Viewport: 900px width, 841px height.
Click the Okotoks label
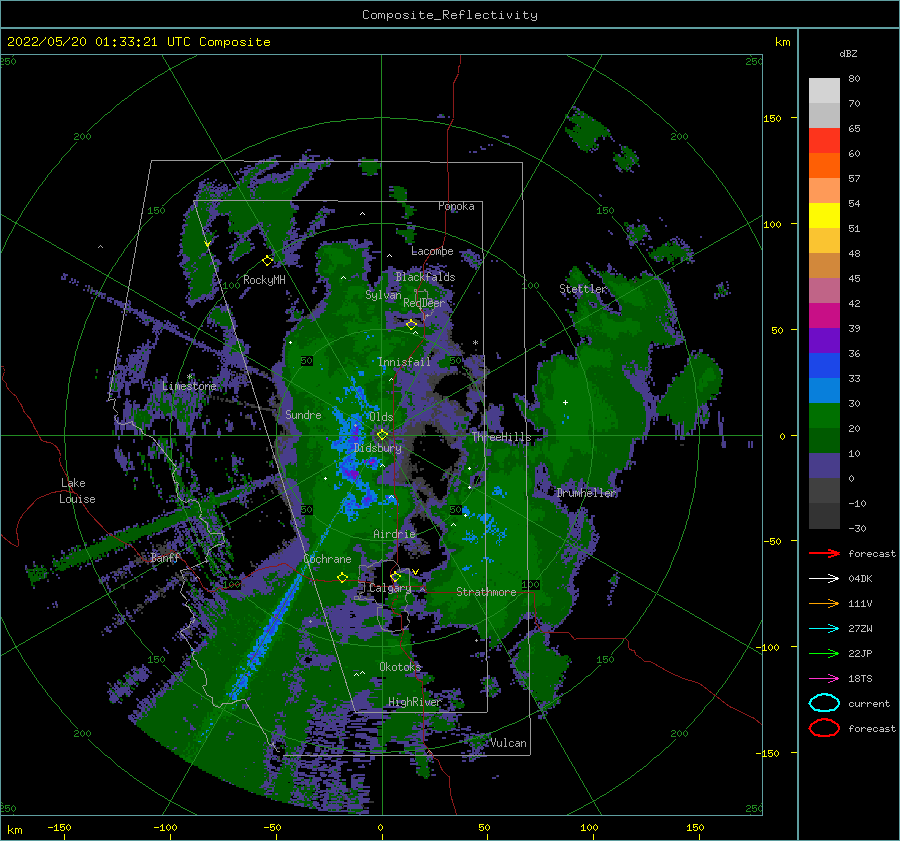[x=400, y=666]
